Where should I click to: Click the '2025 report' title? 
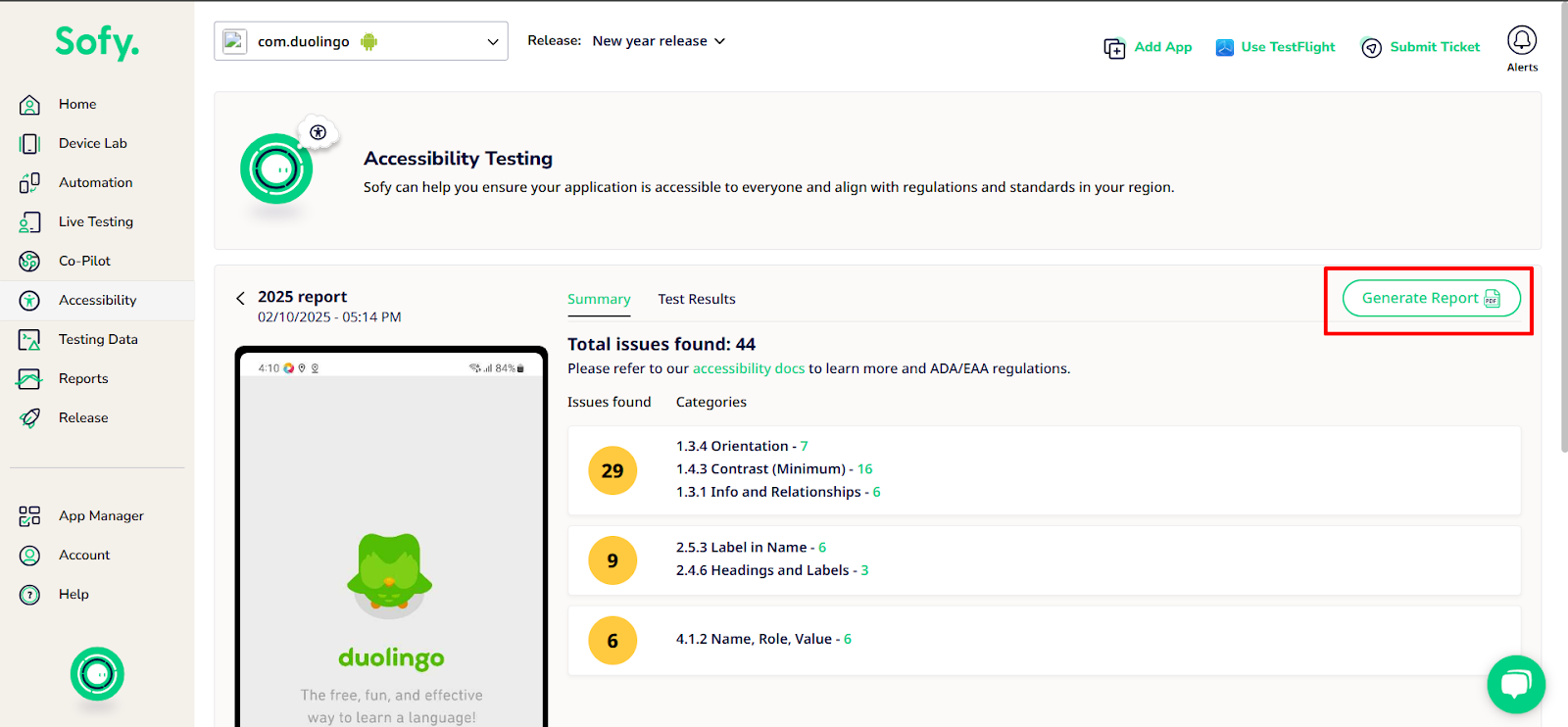pos(302,297)
